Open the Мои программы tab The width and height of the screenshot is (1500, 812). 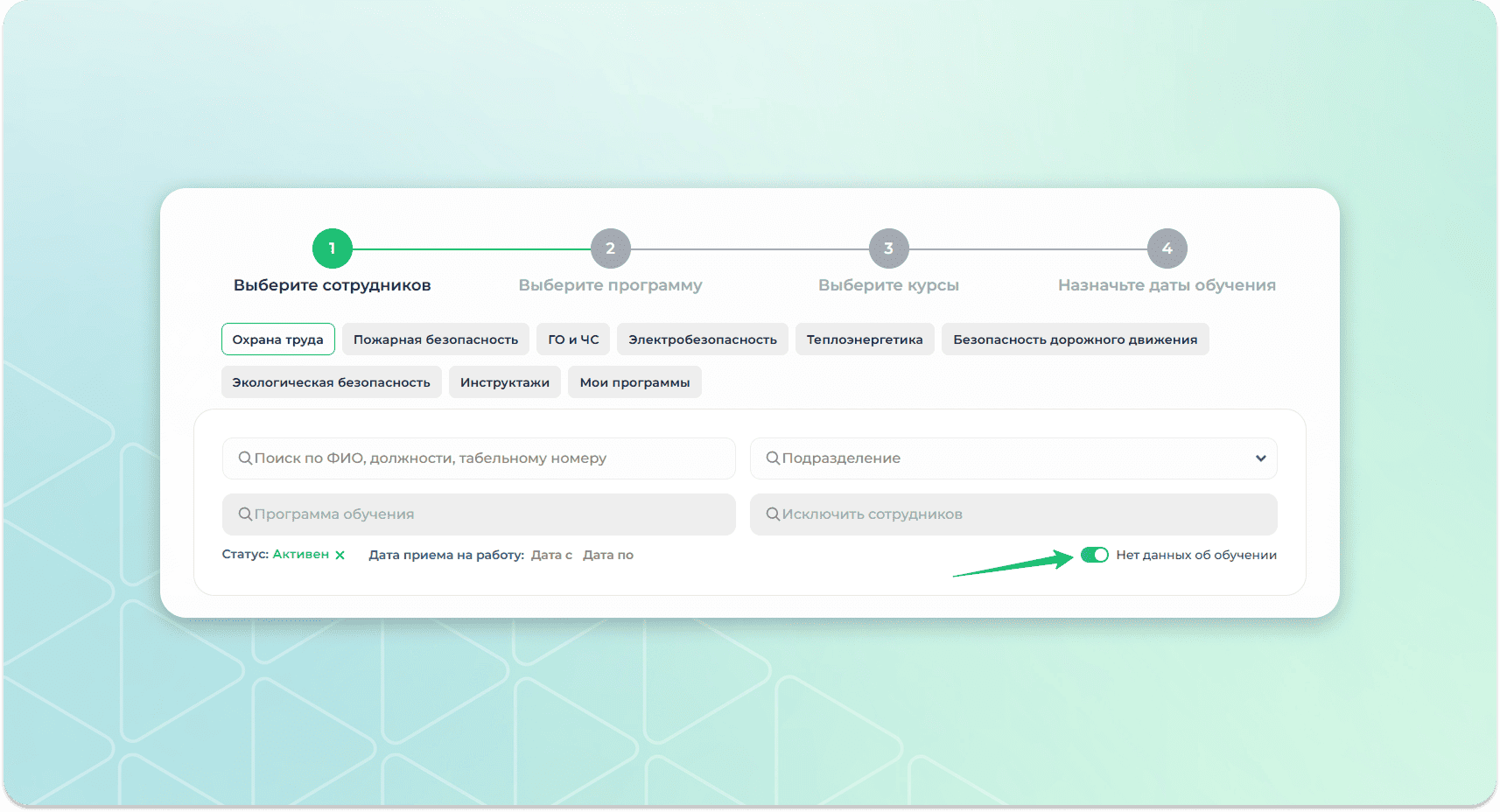pos(634,382)
